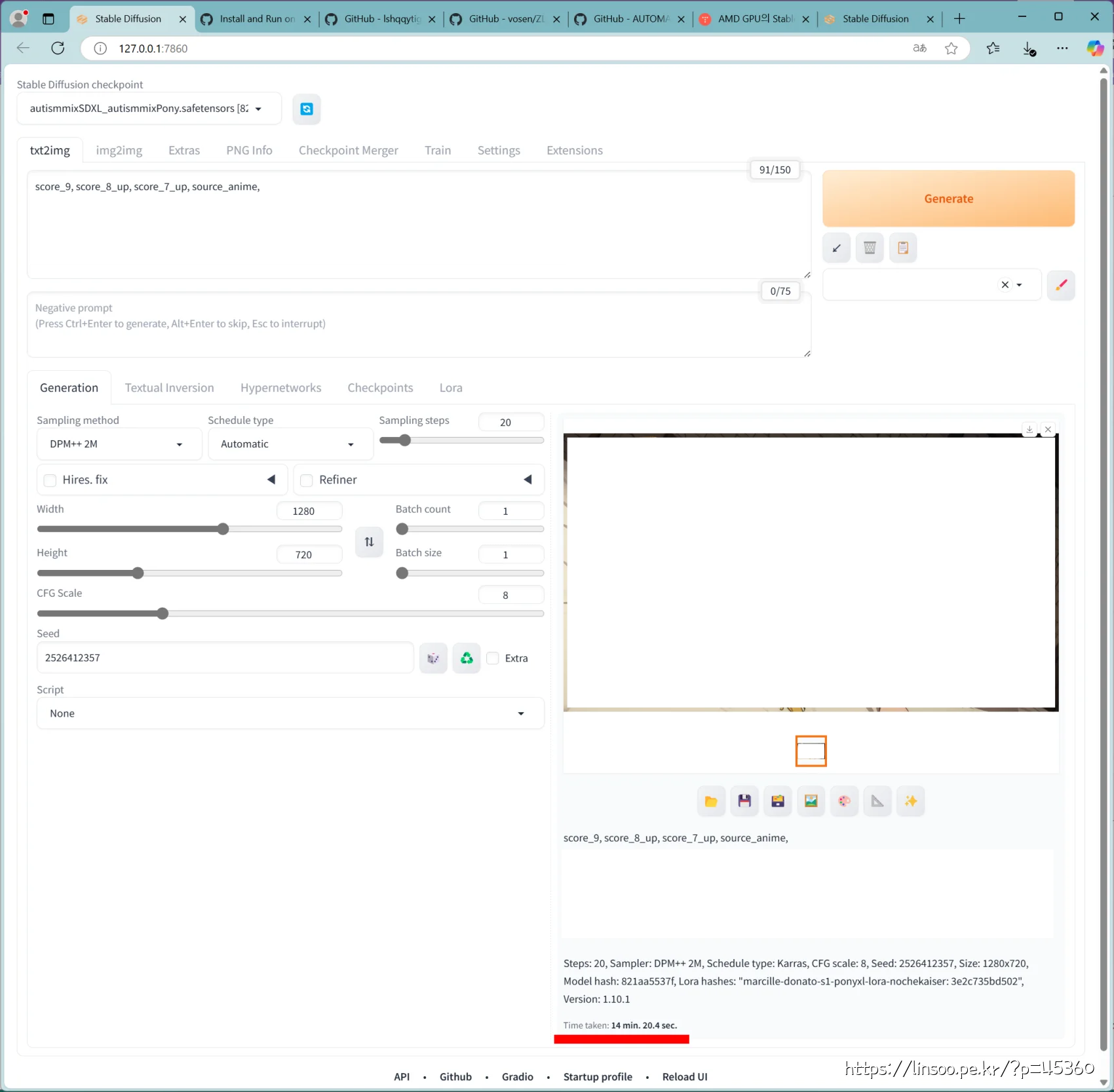The height and width of the screenshot is (1092, 1114).
Task: Switch to Train tab
Action: (438, 151)
